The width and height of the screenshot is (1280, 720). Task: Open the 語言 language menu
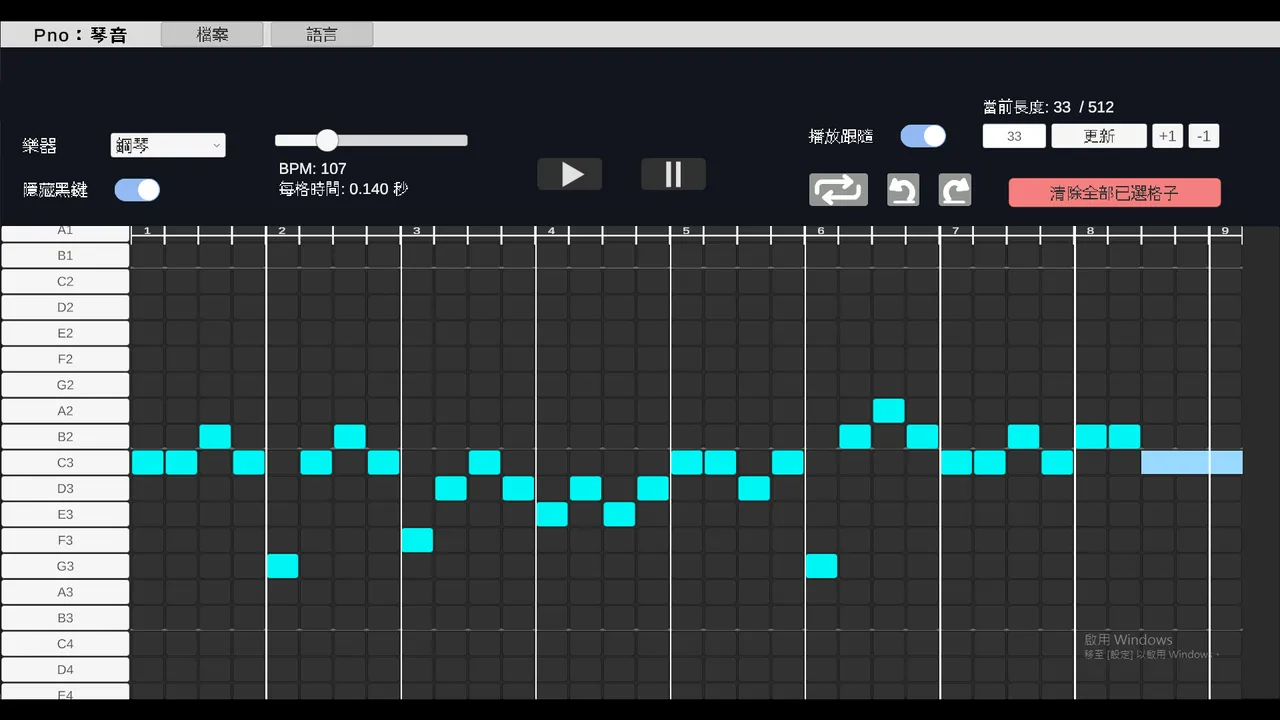click(x=322, y=35)
